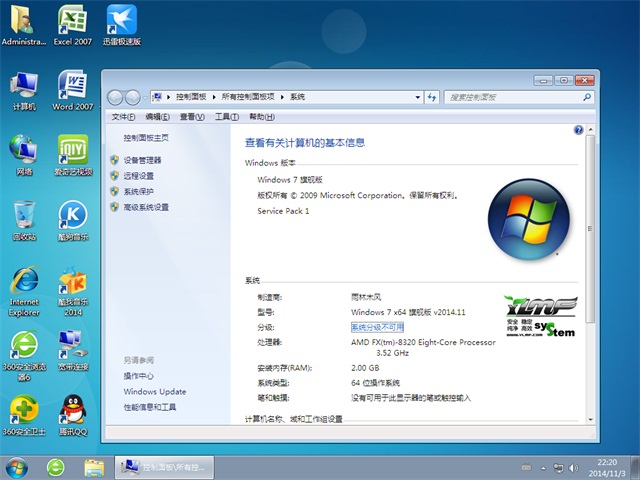Select the text Windows 7 x64 旗舰版 v2014.11
Screen dimensions: 640x480
408,312
